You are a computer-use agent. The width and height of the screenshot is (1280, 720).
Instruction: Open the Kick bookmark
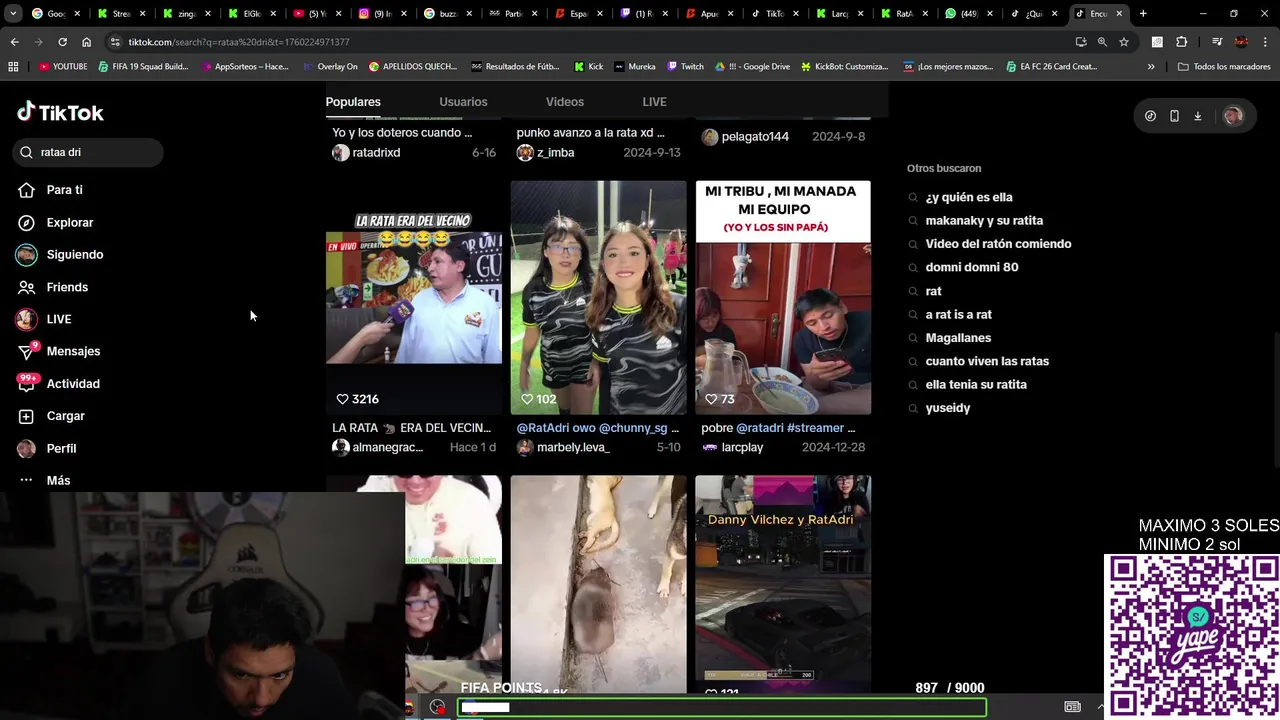click(x=589, y=66)
